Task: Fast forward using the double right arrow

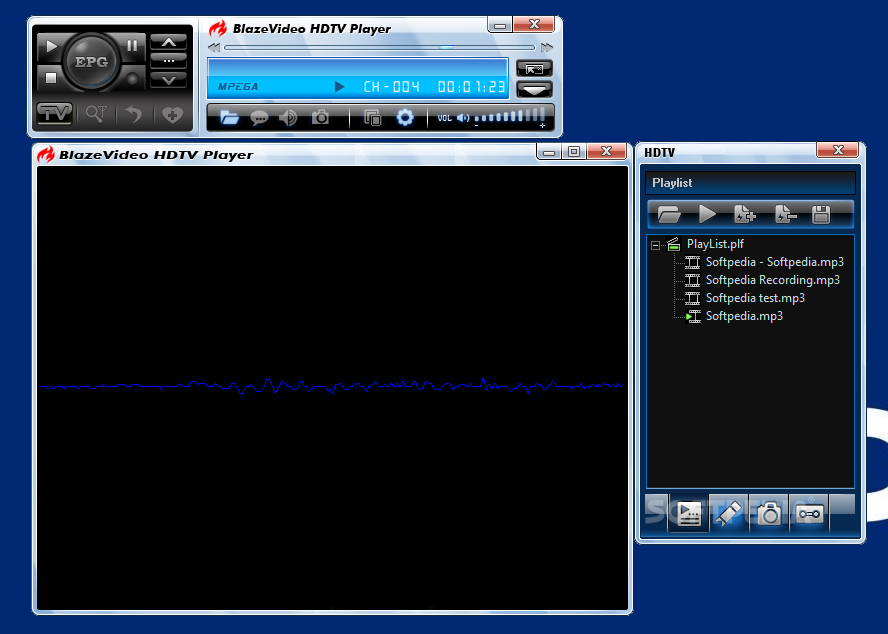Action: (547, 48)
